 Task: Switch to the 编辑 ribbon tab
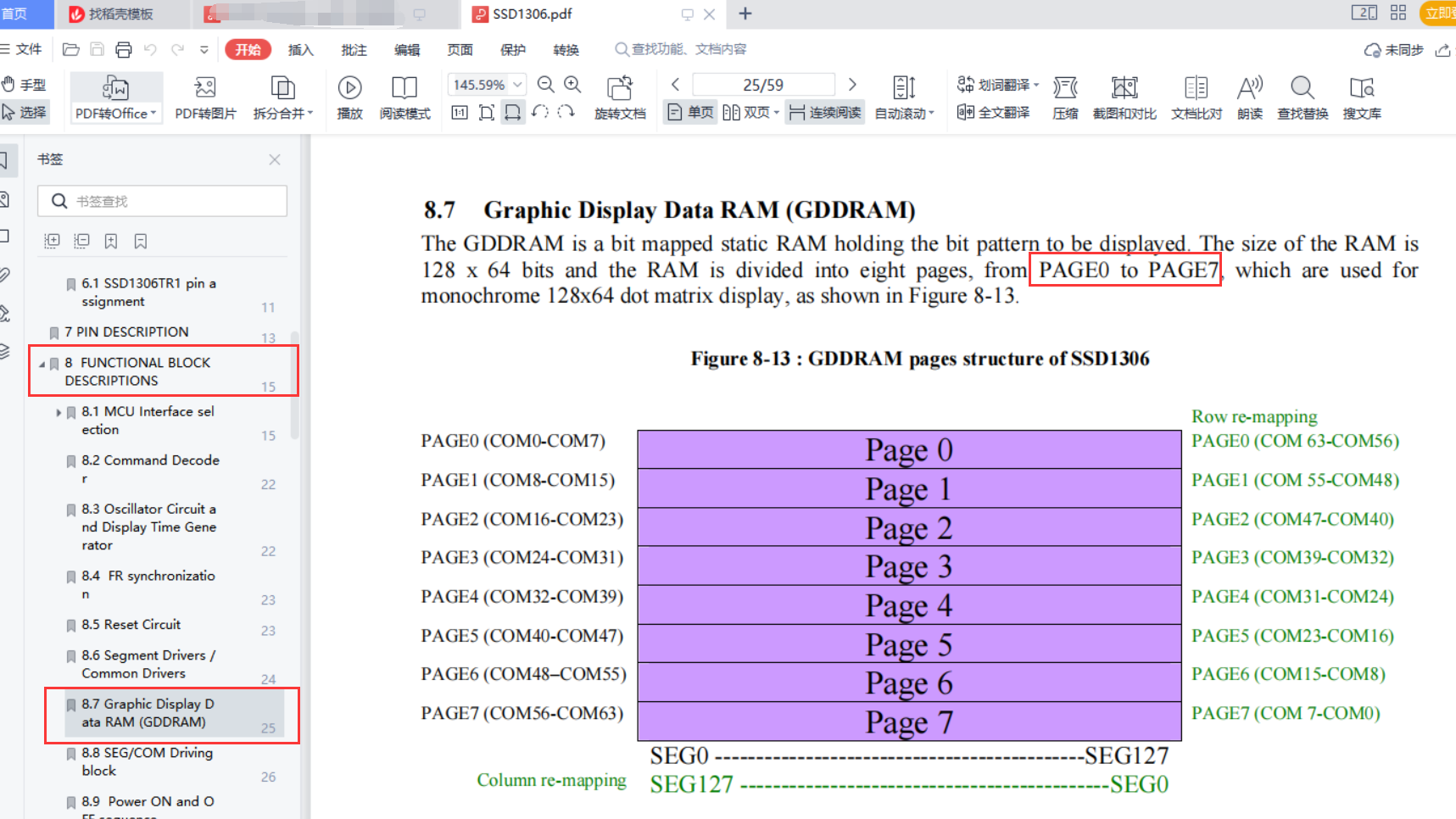point(407,50)
